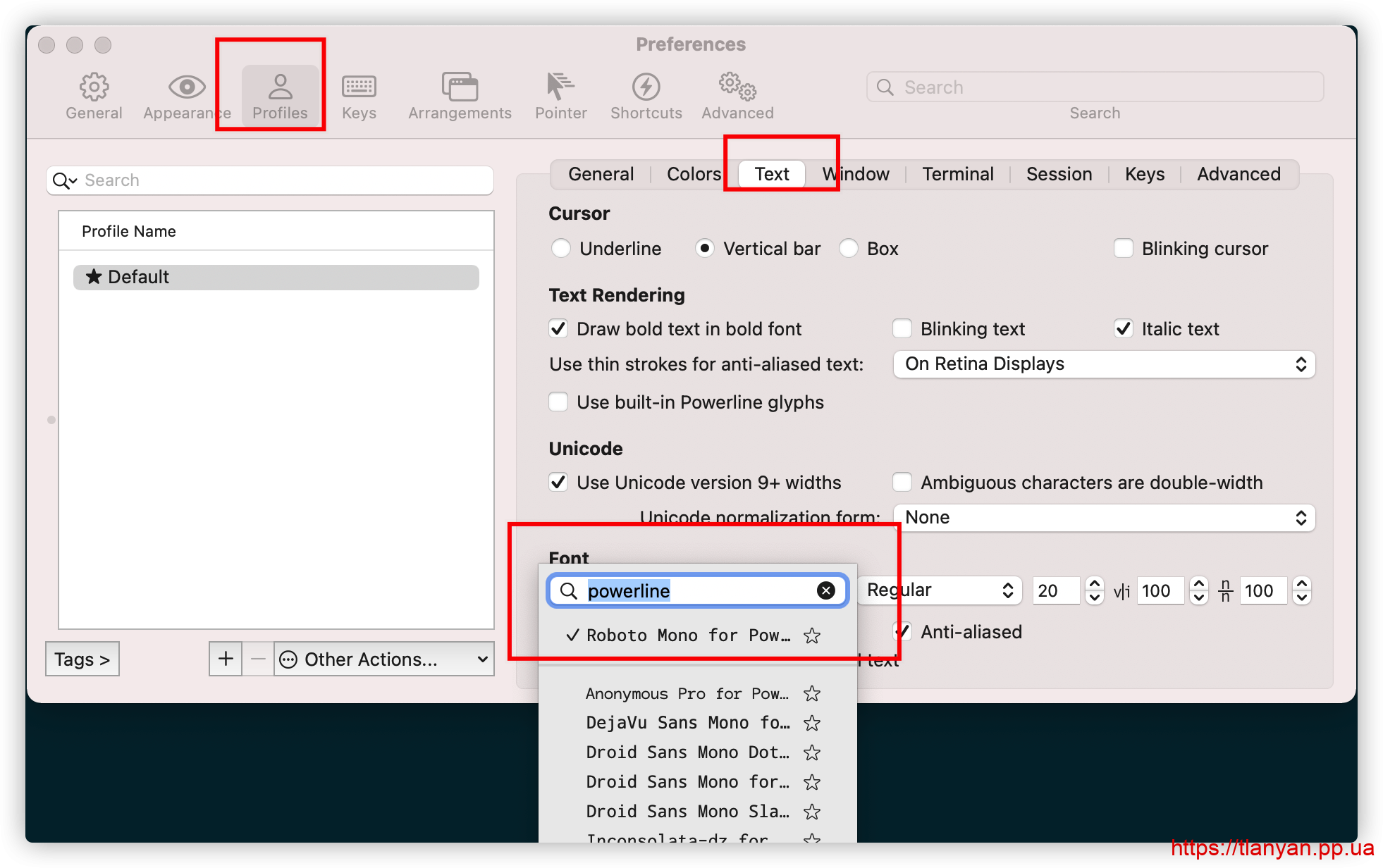Open Unicode normalization form dropdown
Viewport: 1383px width, 868px height.
click(1104, 518)
